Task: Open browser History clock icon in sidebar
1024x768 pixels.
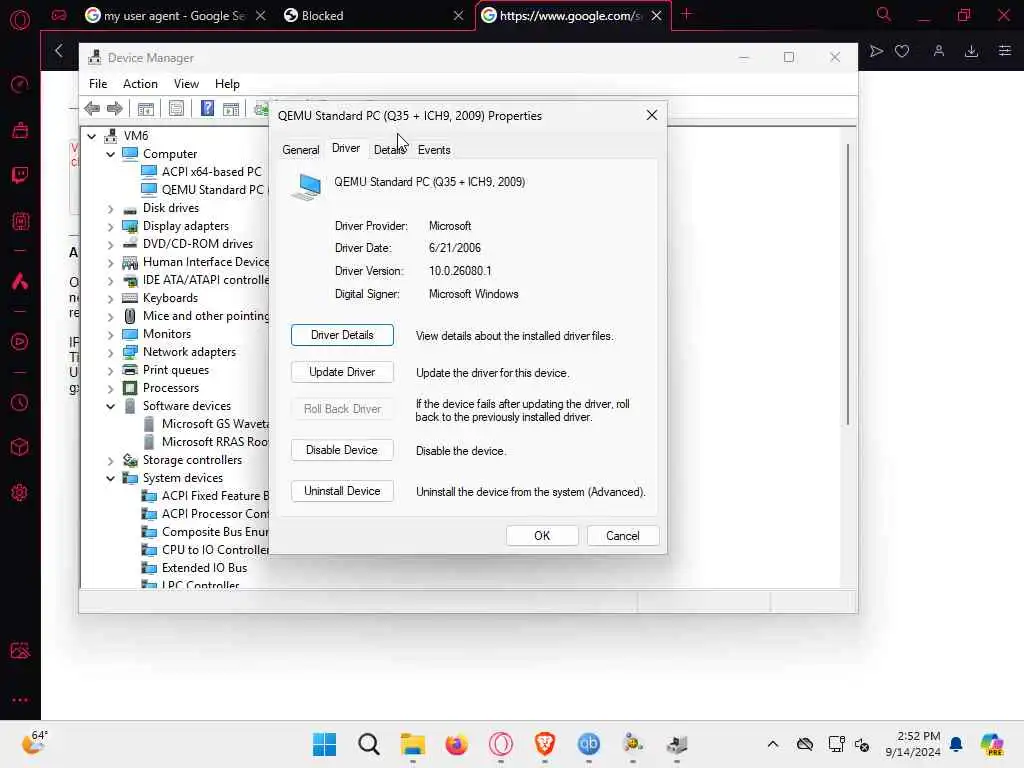Action: 20,402
